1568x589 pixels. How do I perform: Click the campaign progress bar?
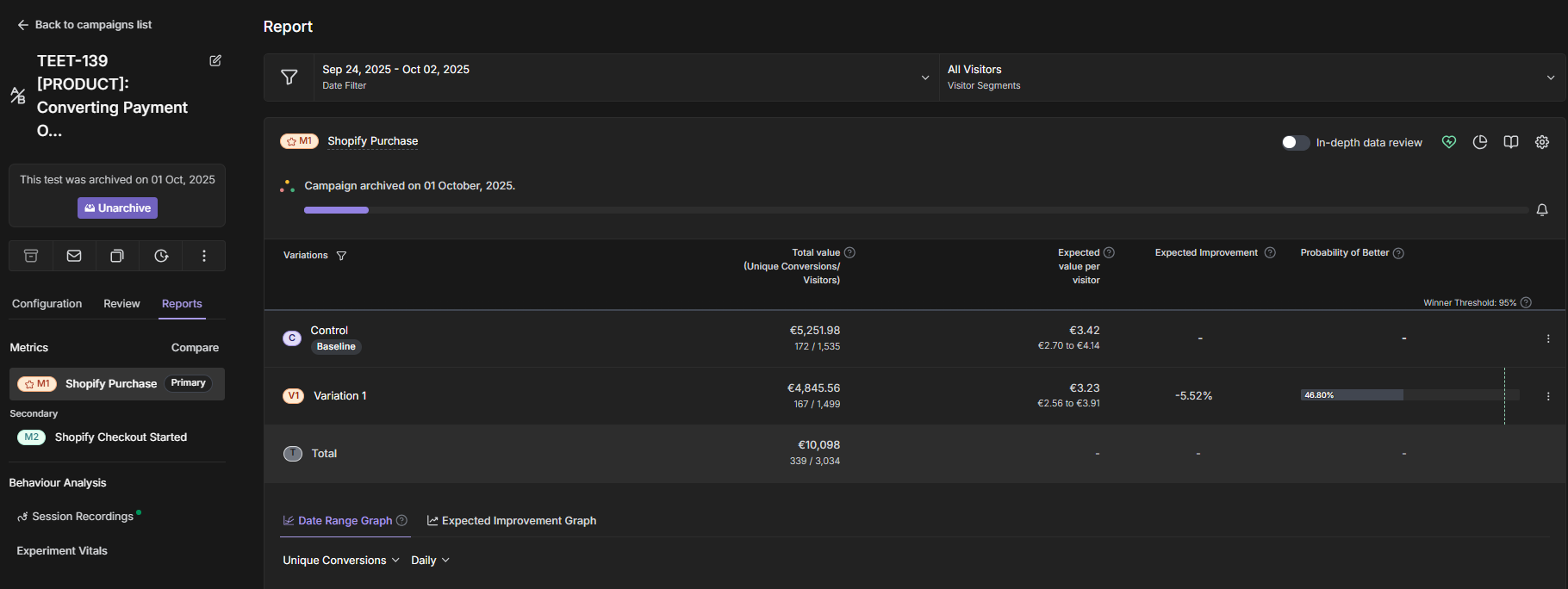(917, 210)
